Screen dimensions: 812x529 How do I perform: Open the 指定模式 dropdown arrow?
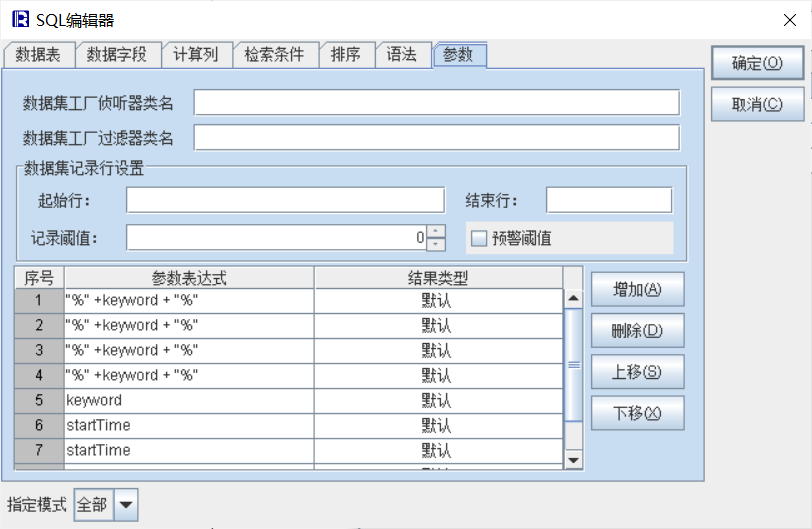126,504
